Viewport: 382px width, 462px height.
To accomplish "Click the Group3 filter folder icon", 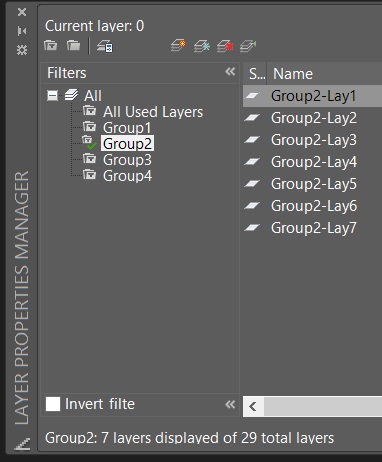I will [90, 158].
